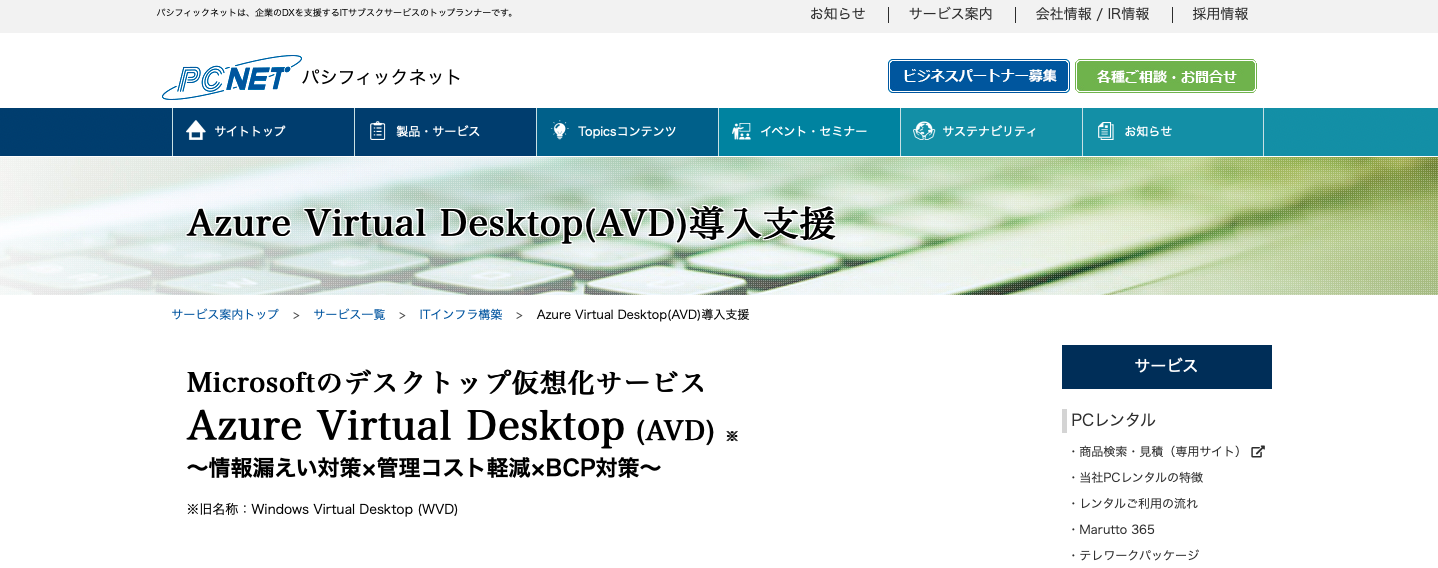Screen dimensions: 1438x568
Task: Open the お知らせ link in the top bar
Action: pyautogui.click(x=837, y=14)
